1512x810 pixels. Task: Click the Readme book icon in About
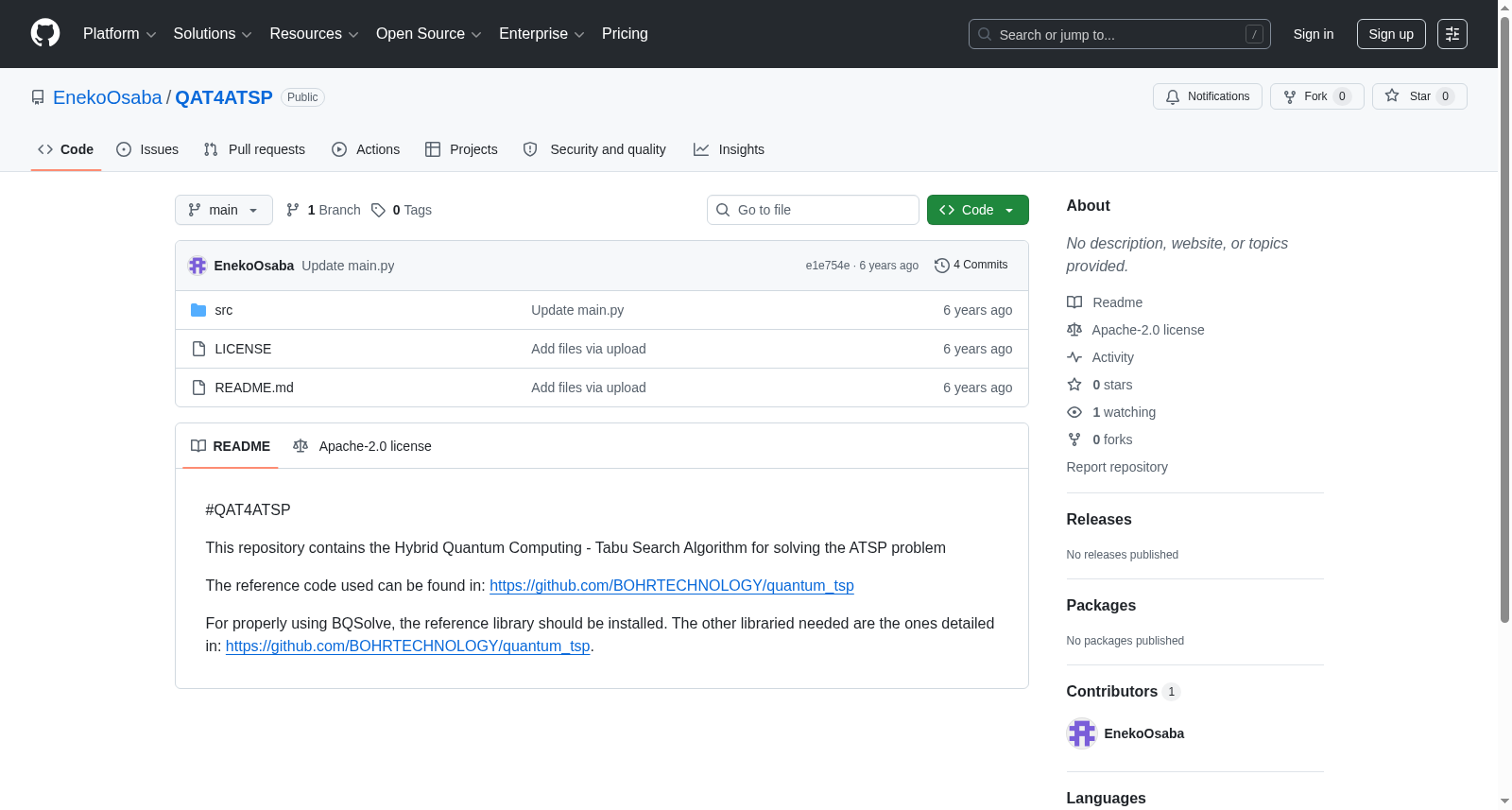(x=1074, y=302)
